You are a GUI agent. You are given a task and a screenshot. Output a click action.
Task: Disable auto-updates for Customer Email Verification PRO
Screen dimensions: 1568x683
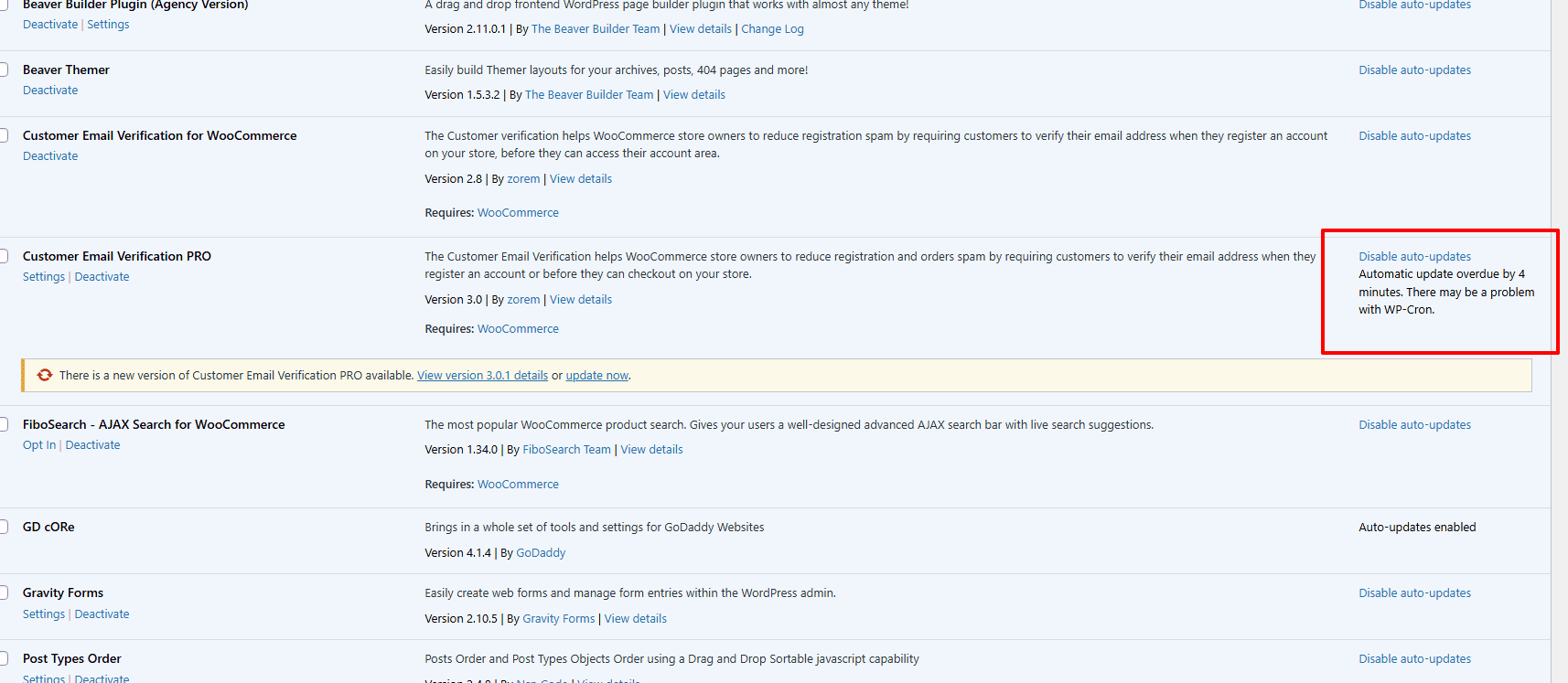[x=1414, y=257]
